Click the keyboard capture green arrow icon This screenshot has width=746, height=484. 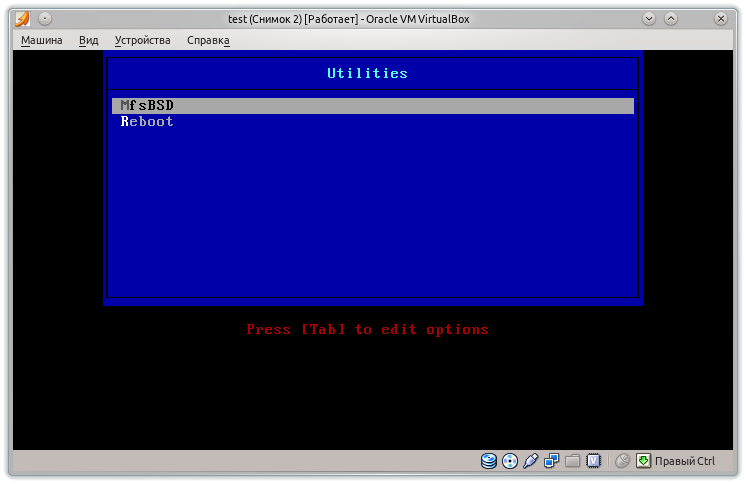(643, 461)
